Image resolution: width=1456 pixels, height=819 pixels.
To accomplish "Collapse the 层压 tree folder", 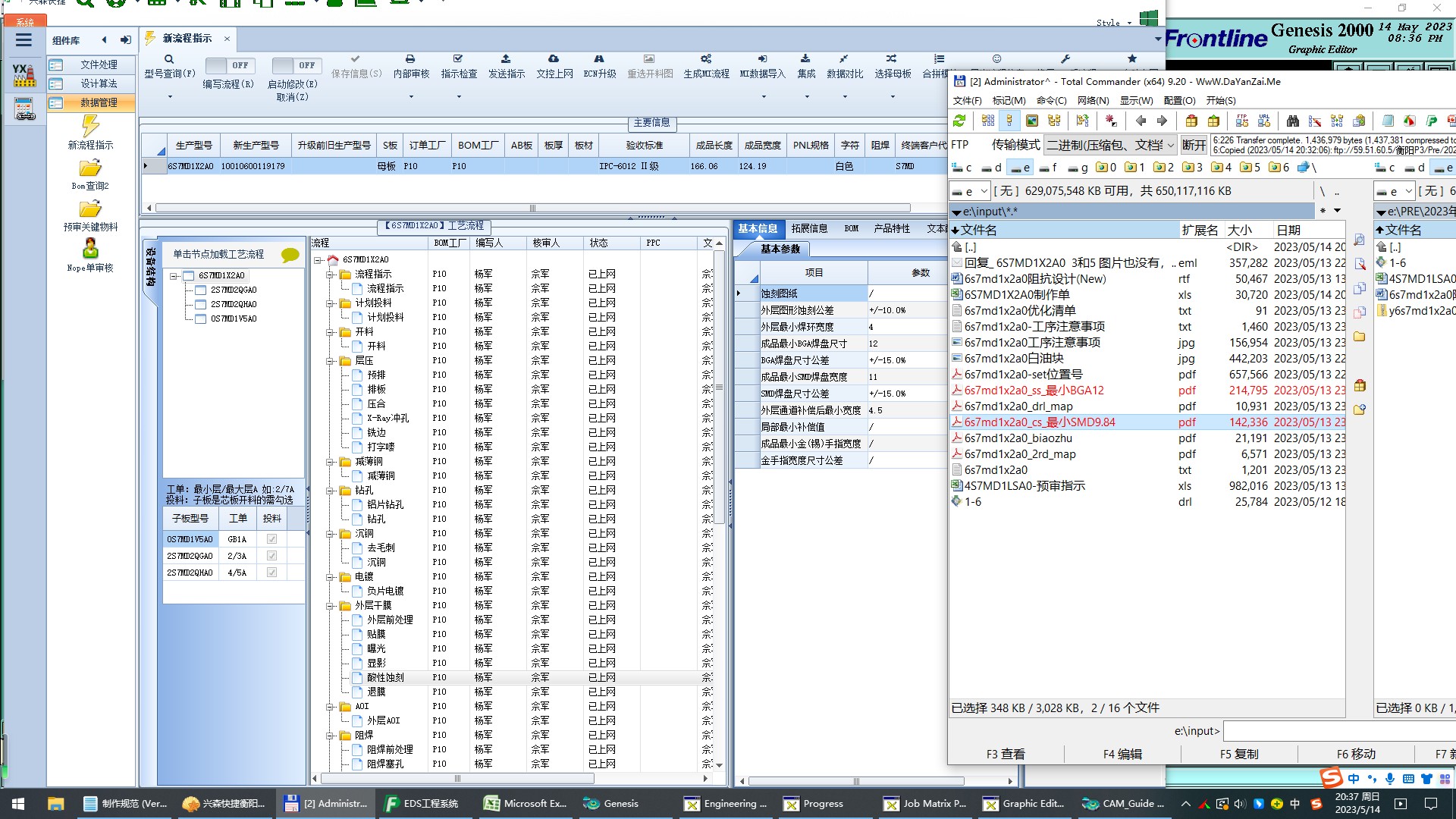I will (331, 361).
